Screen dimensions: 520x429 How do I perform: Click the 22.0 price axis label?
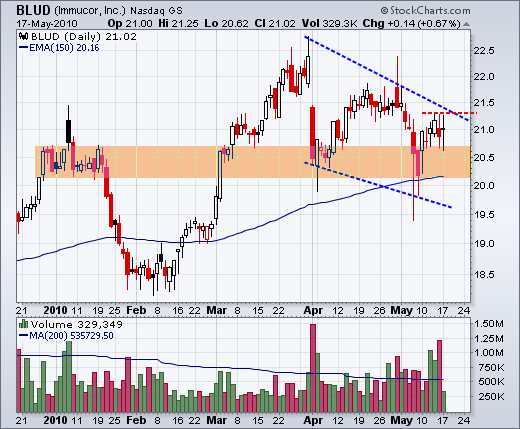point(484,77)
